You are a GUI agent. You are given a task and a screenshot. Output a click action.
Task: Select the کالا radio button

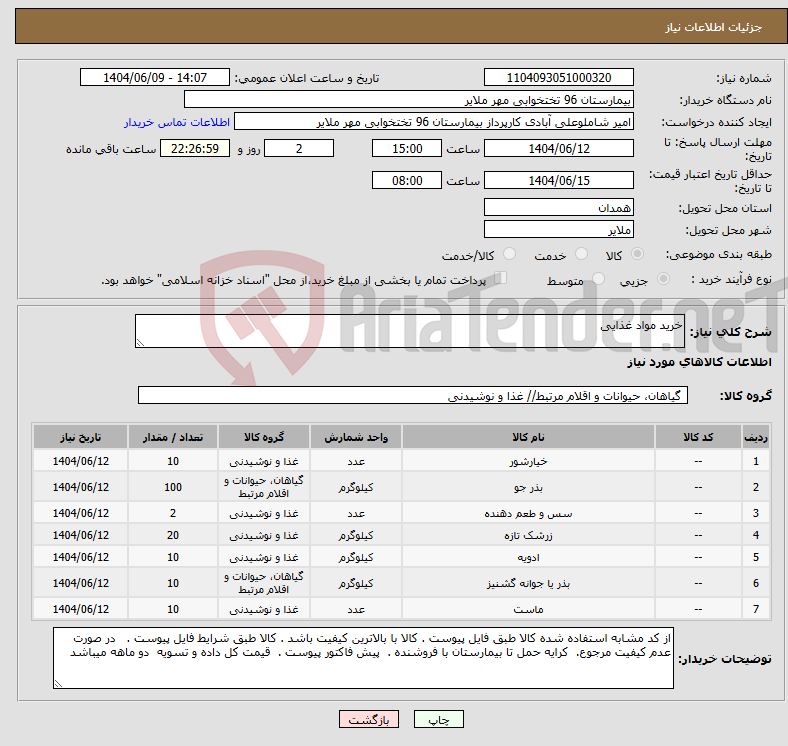638,255
